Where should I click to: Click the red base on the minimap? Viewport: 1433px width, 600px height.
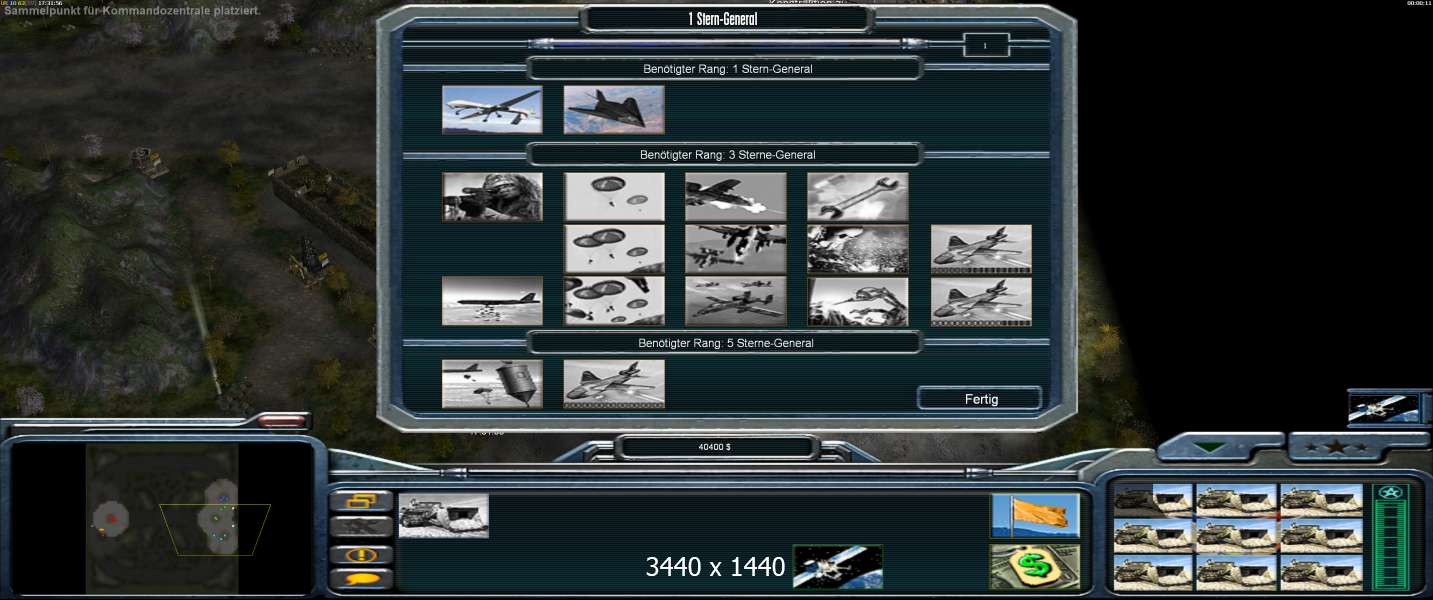pyautogui.click(x=112, y=518)
